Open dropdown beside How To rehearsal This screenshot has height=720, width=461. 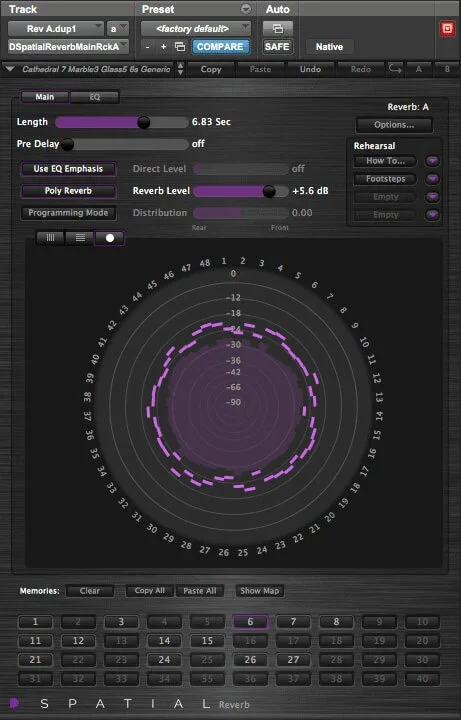[432, 161]
